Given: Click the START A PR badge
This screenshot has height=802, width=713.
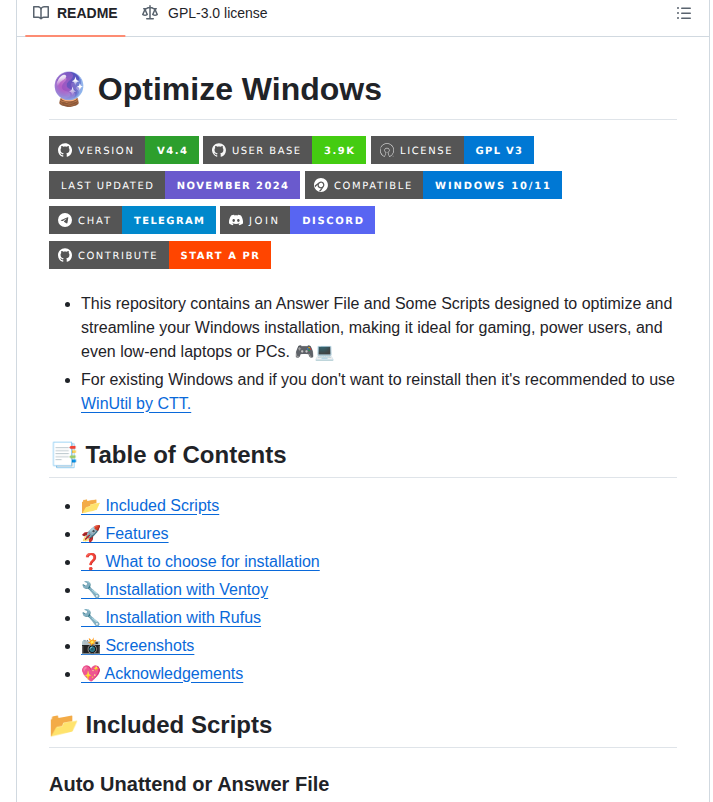Looking at the screenshot, I should click(x=219, y=255).
